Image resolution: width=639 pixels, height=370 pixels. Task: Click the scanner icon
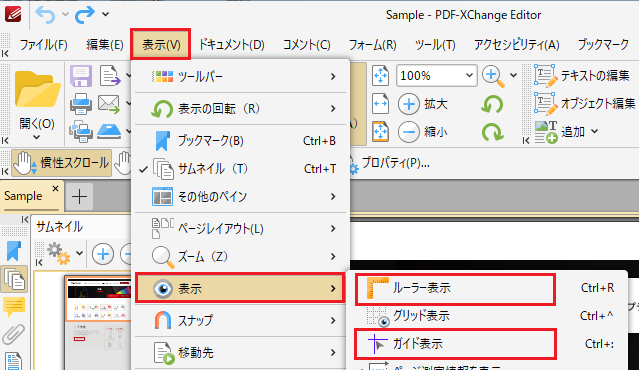109,131
